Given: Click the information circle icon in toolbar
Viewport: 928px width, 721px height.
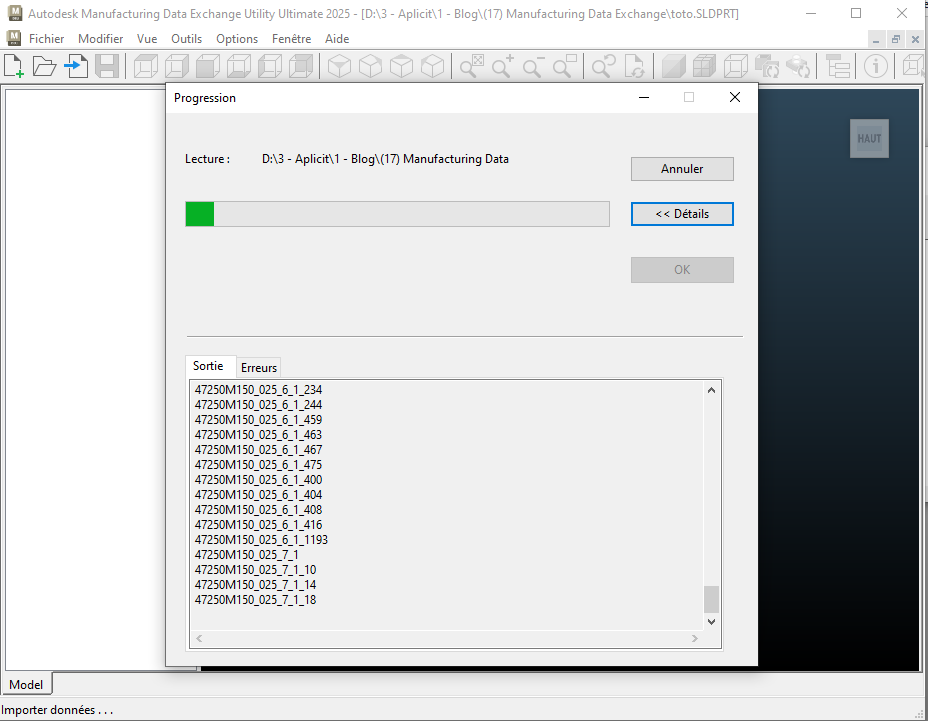Looking at the screenshot, I should coord(876,66).
